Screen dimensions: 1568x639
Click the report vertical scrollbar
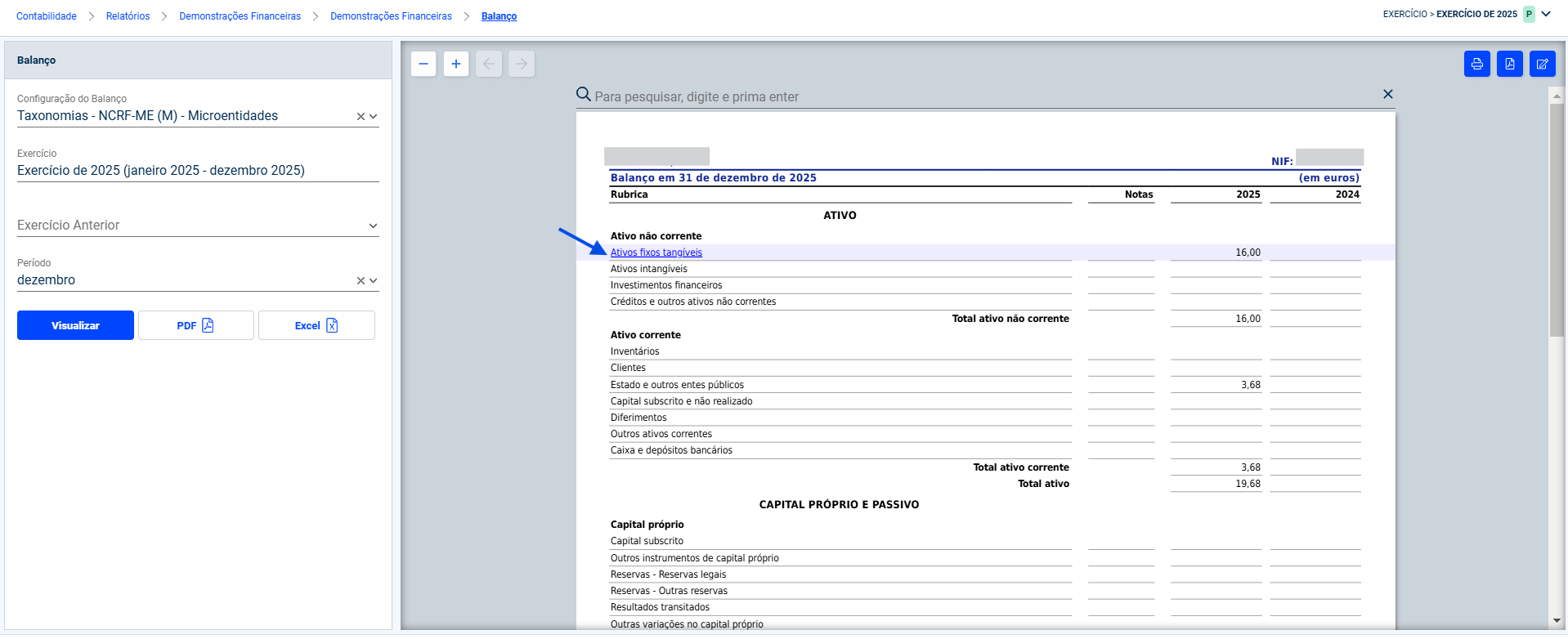[x=1557, y=219]
